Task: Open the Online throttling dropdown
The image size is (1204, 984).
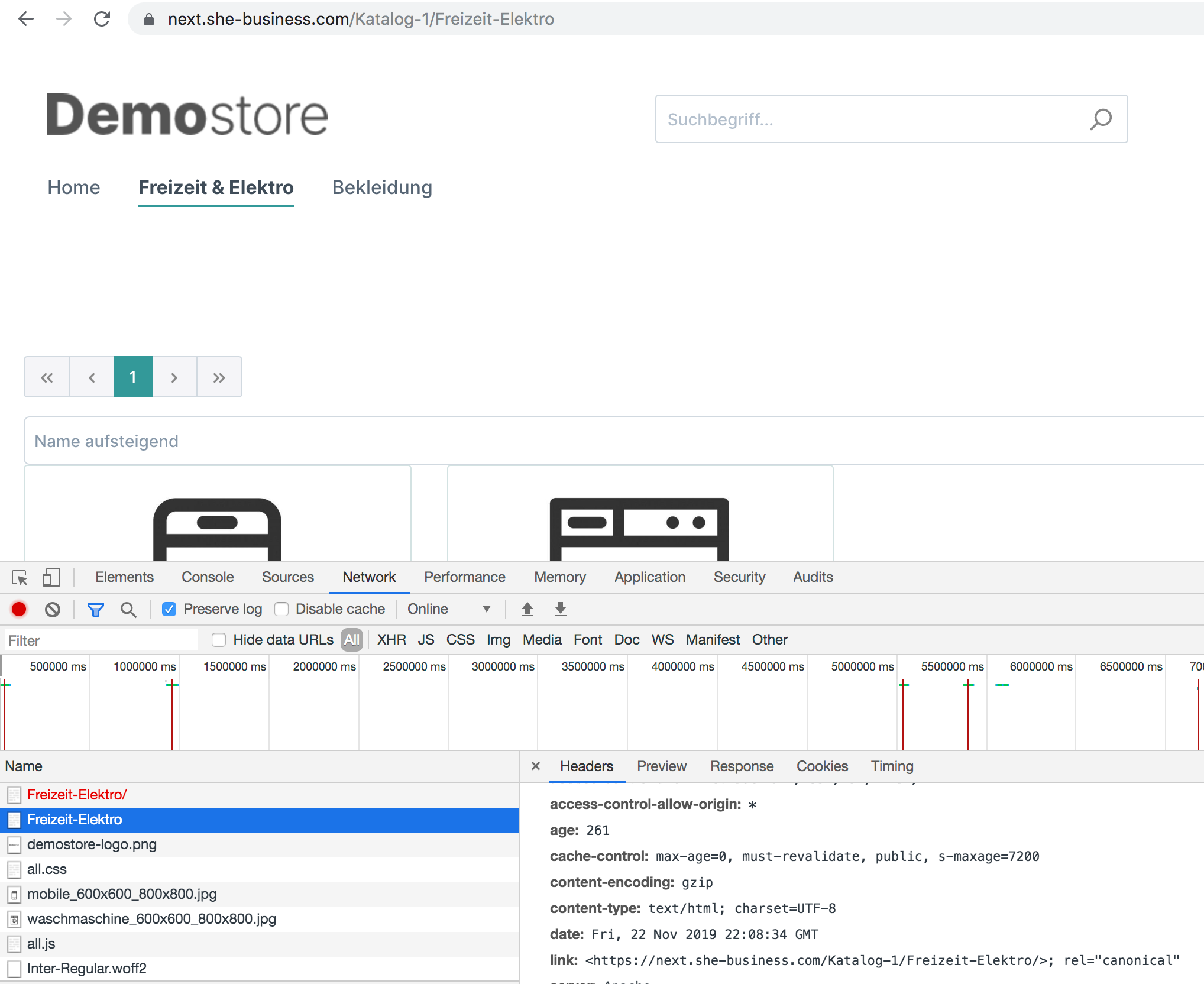Action: (449, 609)
